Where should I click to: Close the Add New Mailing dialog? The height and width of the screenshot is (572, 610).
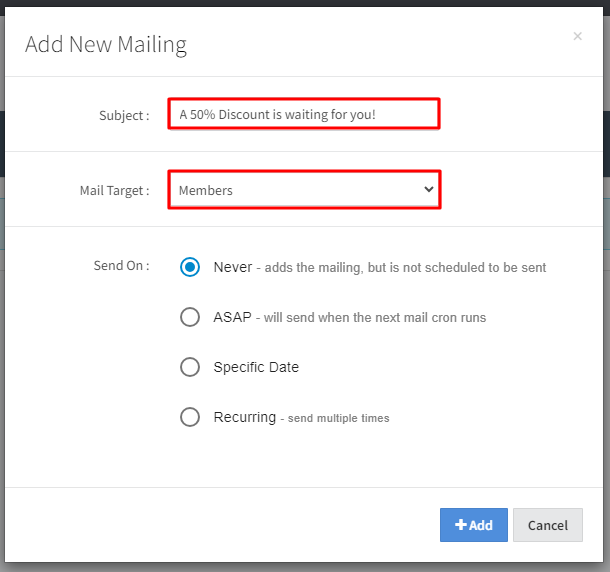[x=577, y=37]
